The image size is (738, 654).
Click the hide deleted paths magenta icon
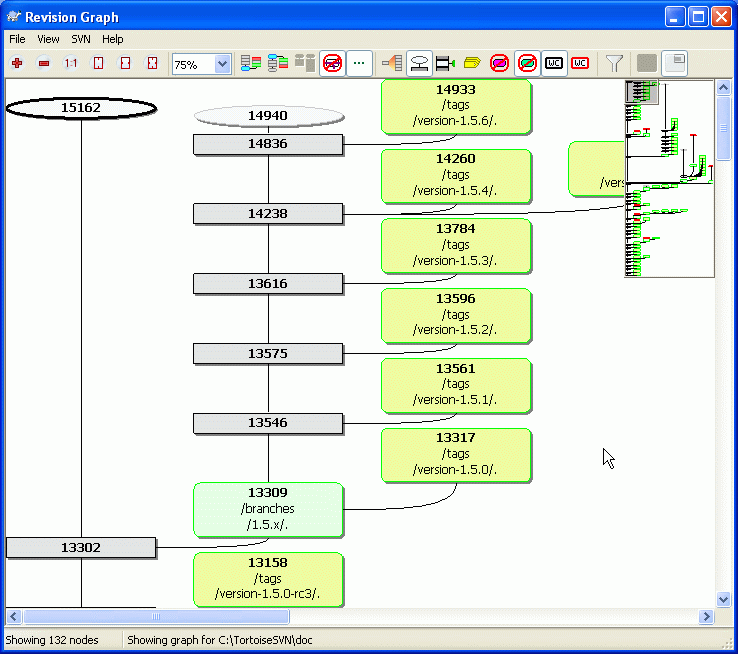click(499, 63)
